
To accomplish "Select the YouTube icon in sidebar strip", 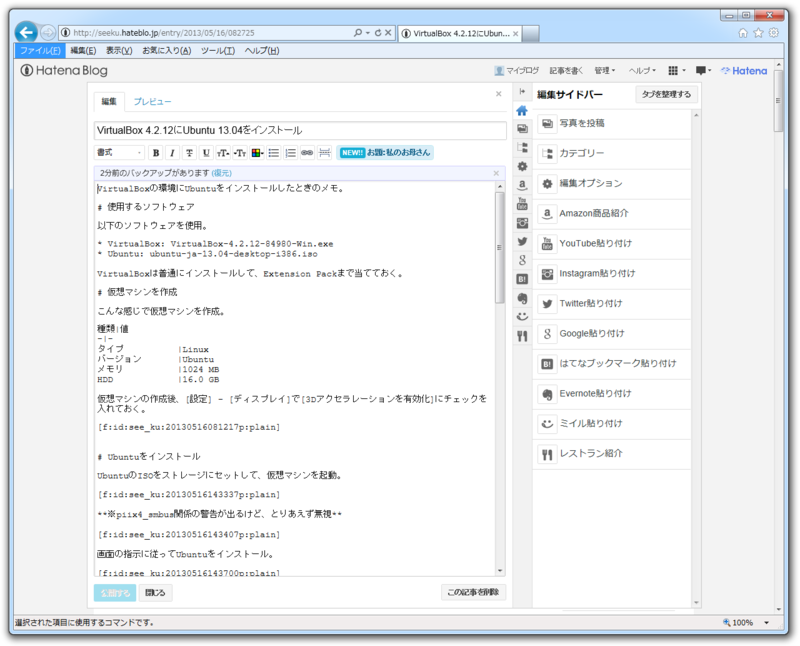I will [522, 204].
